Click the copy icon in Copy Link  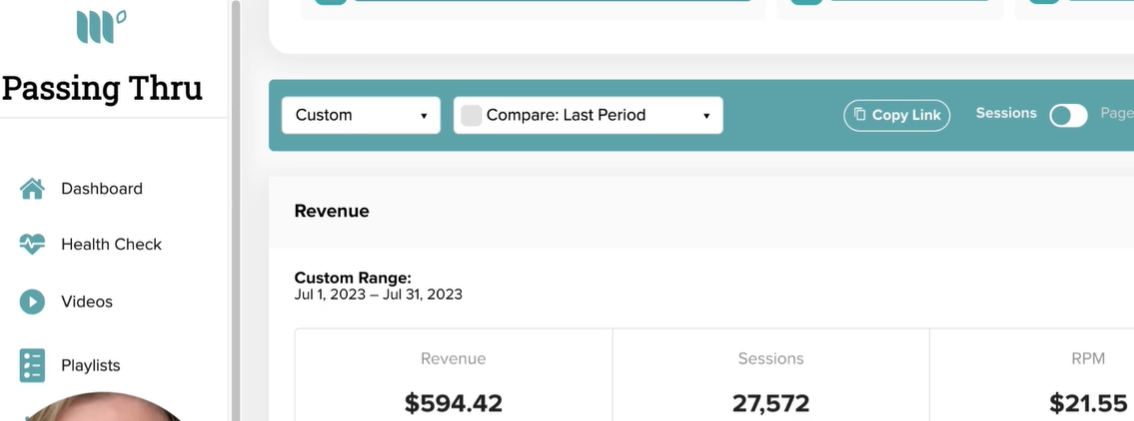860,114
